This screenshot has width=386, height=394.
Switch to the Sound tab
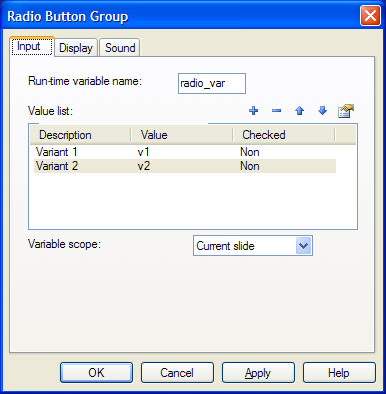pyautogui.click(x=120, y=48)
